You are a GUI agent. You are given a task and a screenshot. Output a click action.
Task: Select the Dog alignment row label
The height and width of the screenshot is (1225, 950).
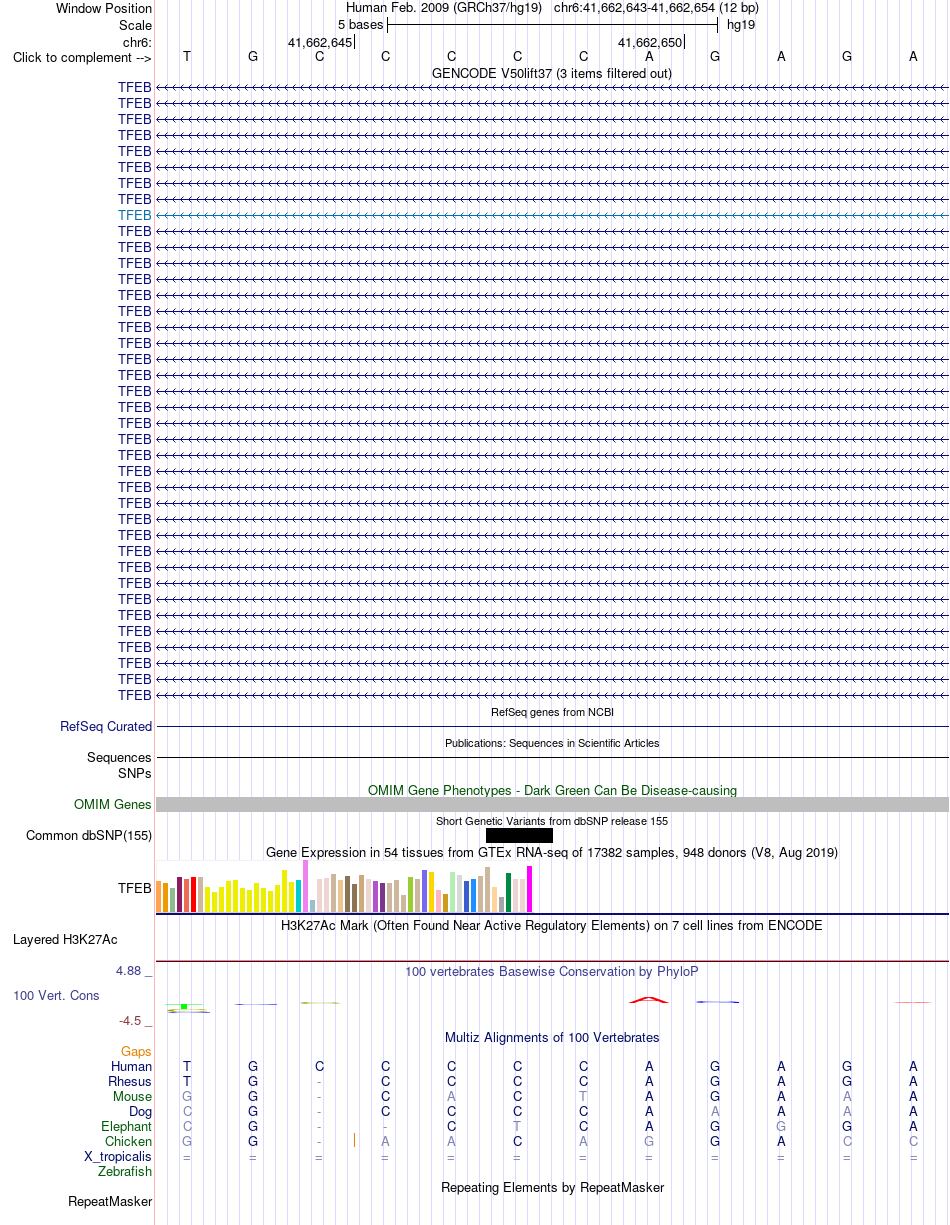[x=140, y=1112]
